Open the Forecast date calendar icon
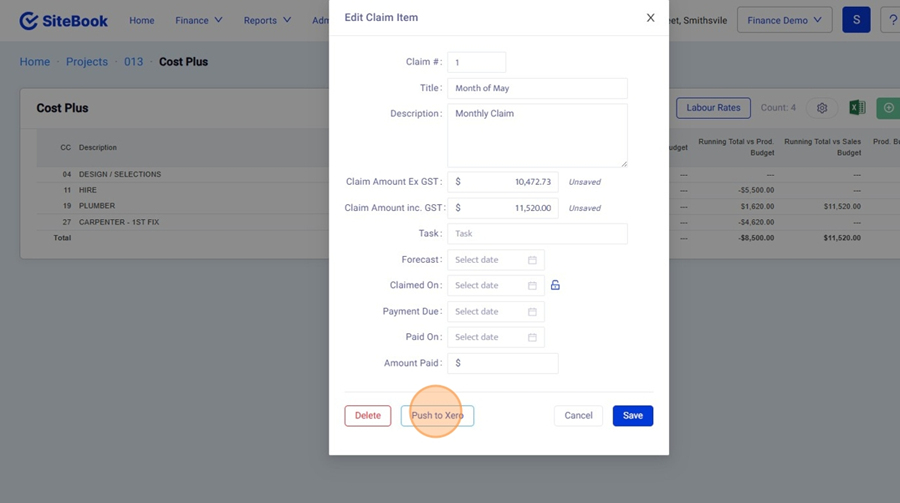This screenshot has width=900, height=503. point(532,260)
